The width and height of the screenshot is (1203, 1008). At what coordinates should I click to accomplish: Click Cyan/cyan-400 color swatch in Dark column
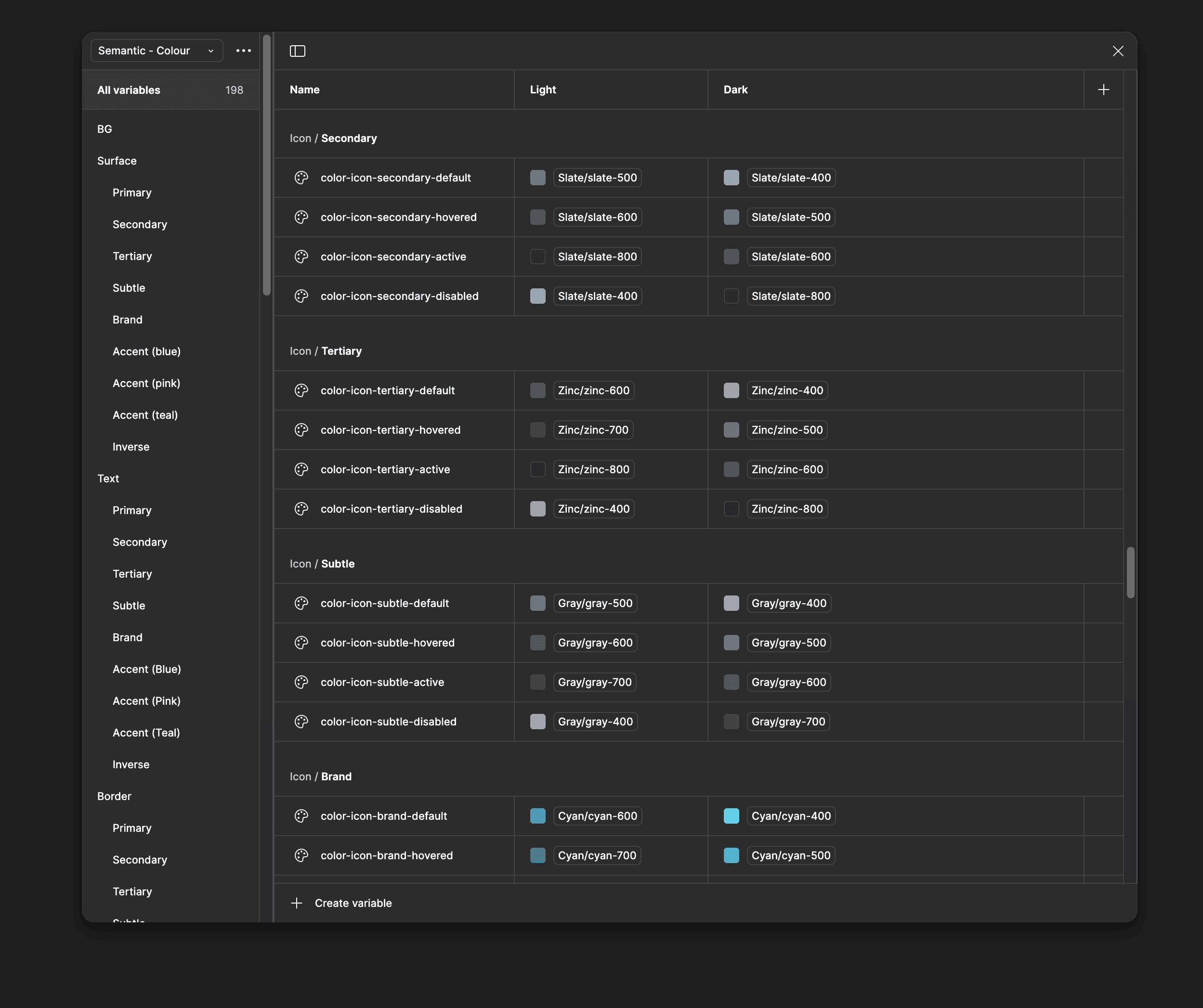731,815
